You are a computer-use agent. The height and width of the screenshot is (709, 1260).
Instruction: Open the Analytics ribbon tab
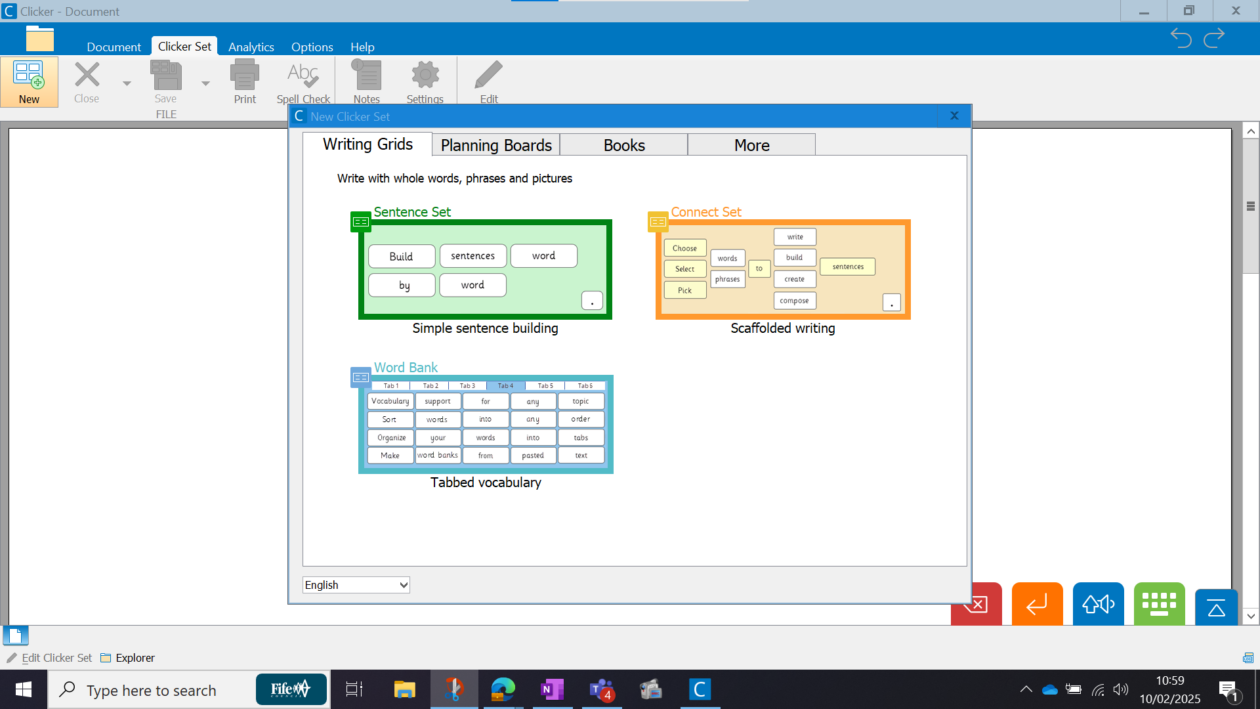pos(251,47)
